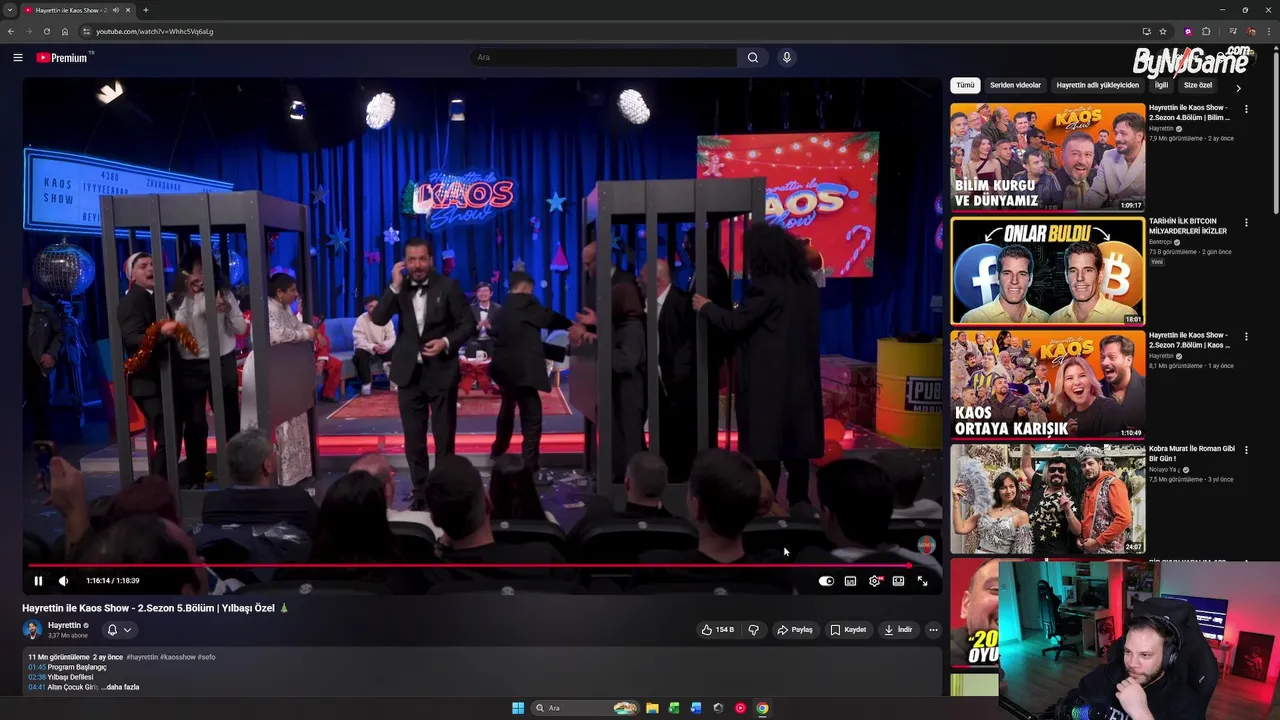Open 'Kaos Ortaya Karışık' video thumbnail
The image size is (1280, 720).
1047,385
